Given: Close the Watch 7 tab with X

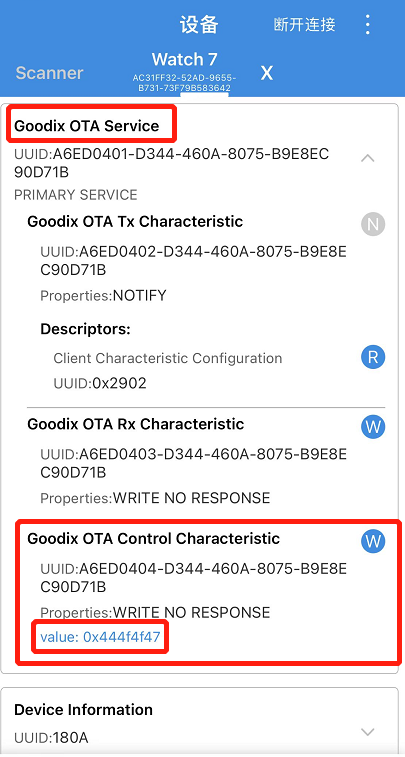Looking at the screenshot, I should 266,73.
